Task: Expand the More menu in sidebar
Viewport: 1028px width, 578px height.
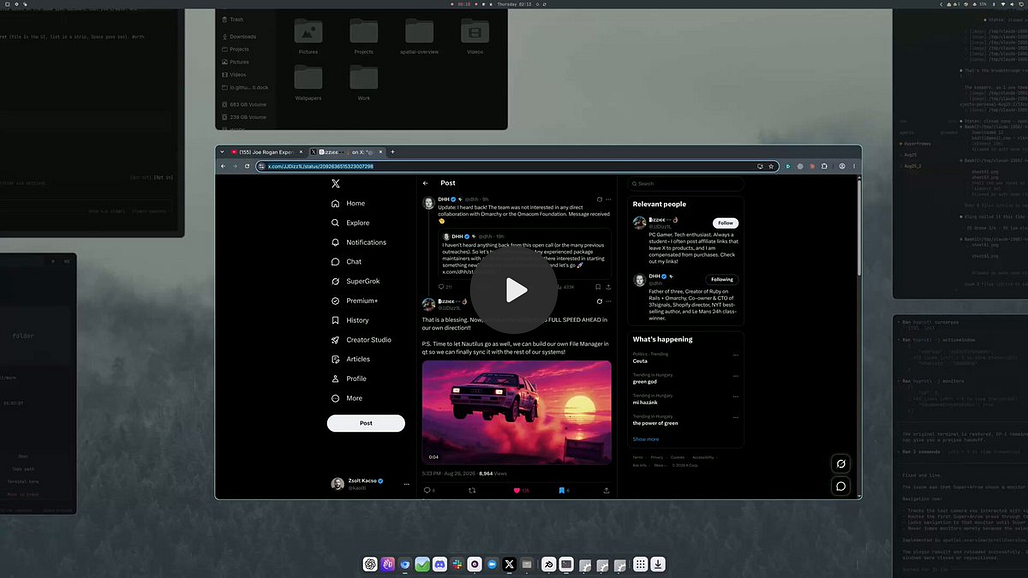Action: point(347,398)
